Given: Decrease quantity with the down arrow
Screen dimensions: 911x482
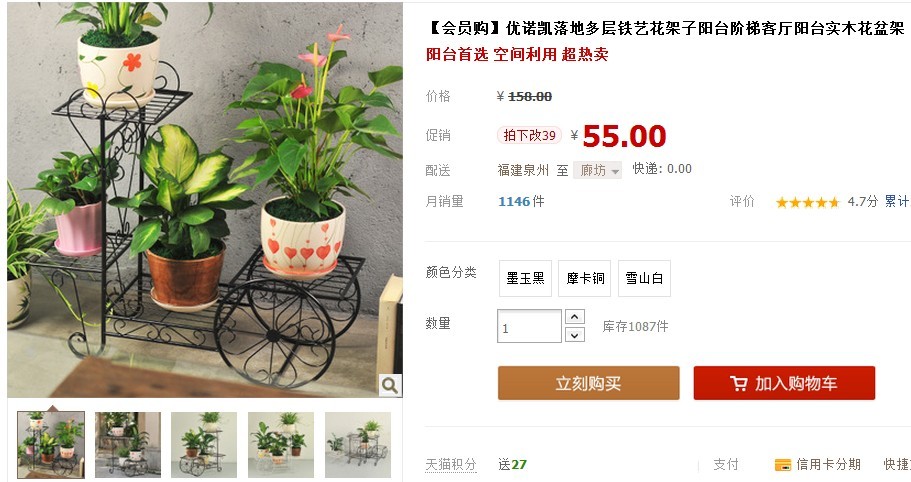Looking at the screenshot, I should 575,335.
